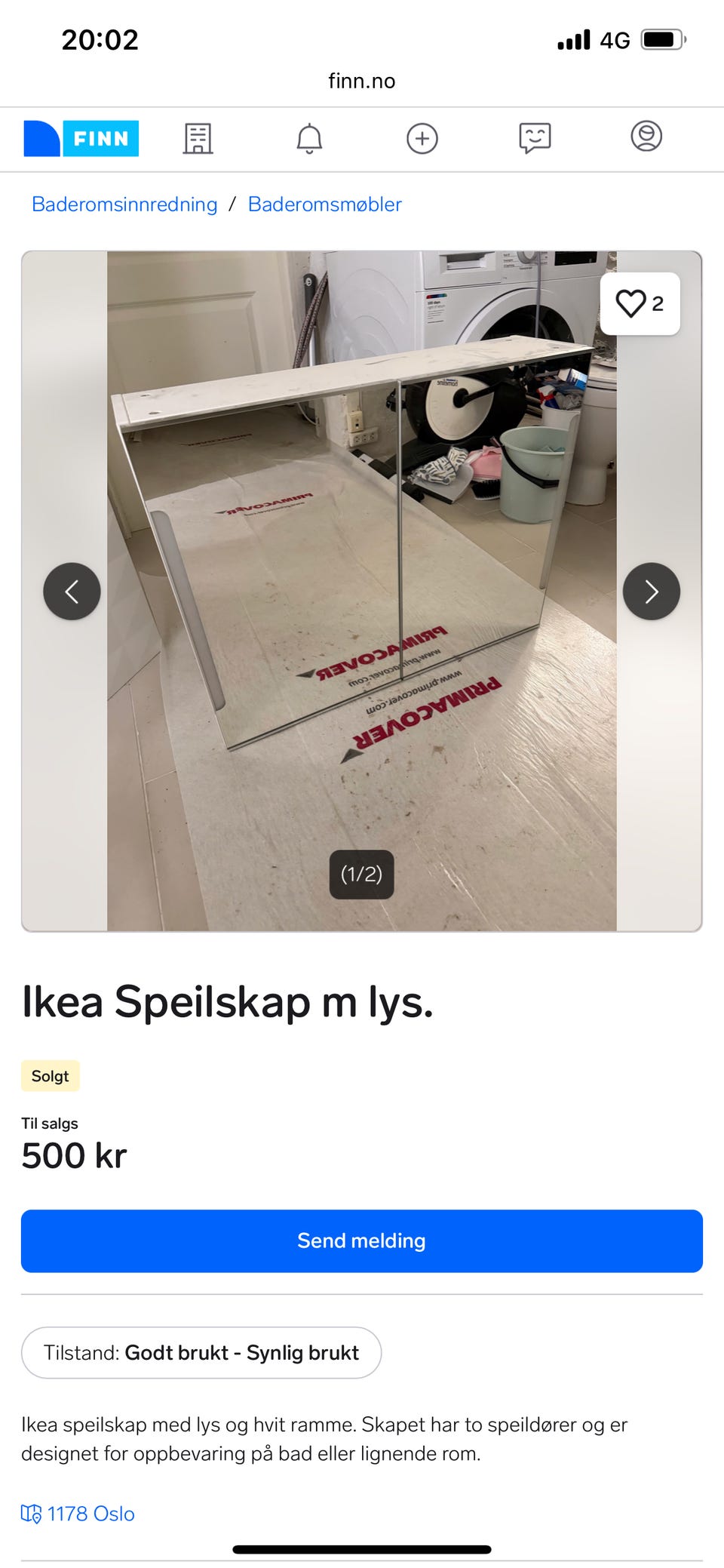Tap the home indicator bar at bottom
Image resolution: width=724 pixels, height=1568 pixels.
click(x=362, y=1550)
